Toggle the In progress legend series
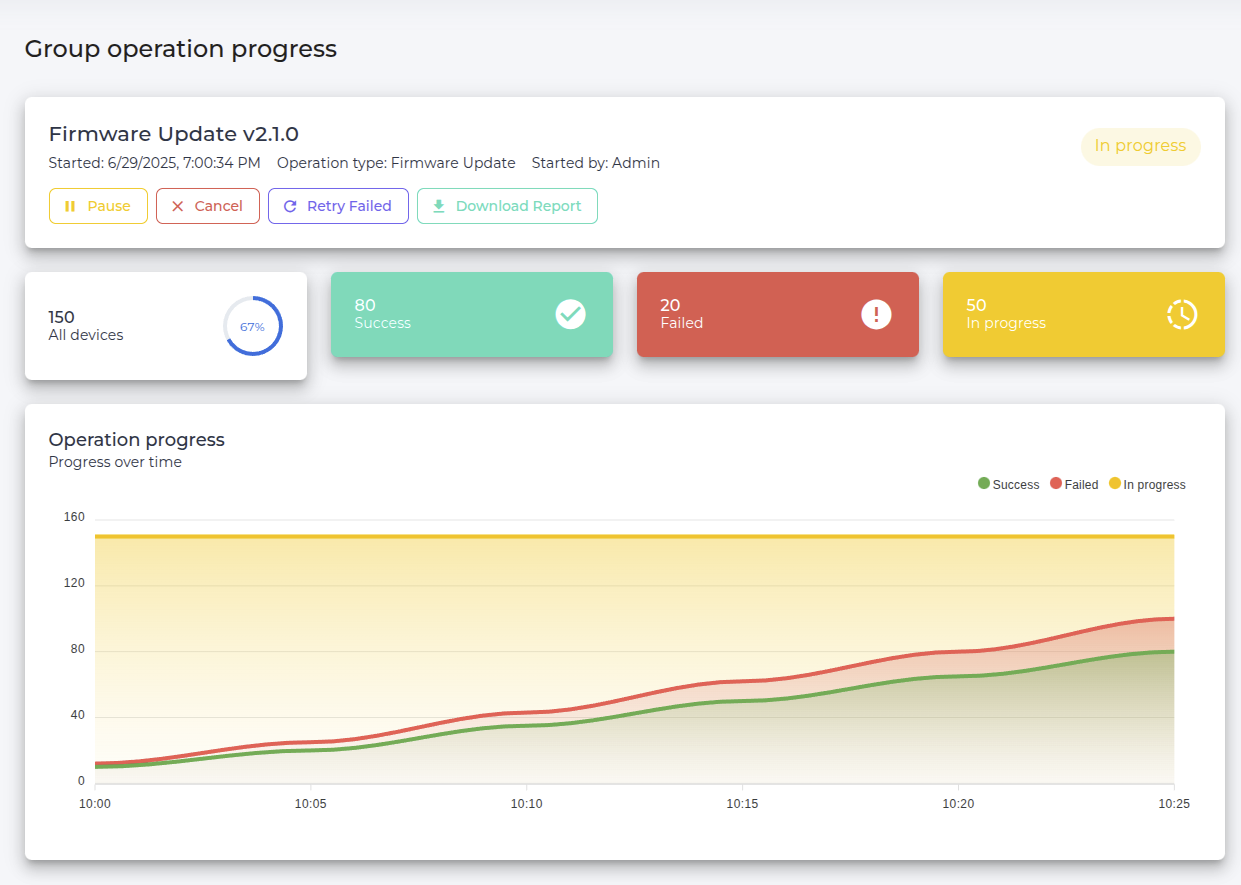The width and height of the screenshot is (1241, 885). tap(1147, 484)
